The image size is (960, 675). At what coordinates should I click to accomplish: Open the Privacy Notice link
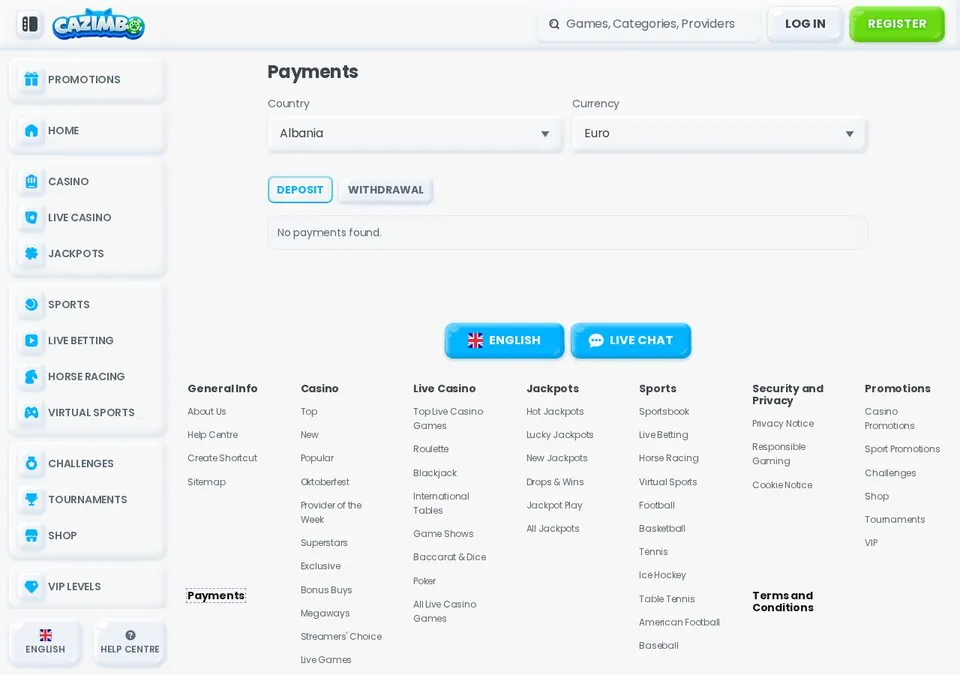coord(783,423)
